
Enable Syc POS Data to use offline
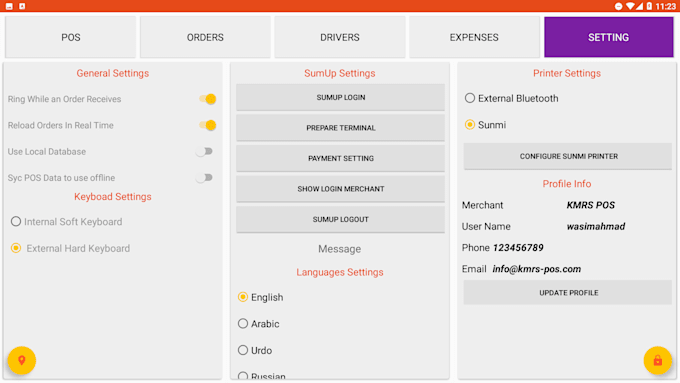pos(204,177)
